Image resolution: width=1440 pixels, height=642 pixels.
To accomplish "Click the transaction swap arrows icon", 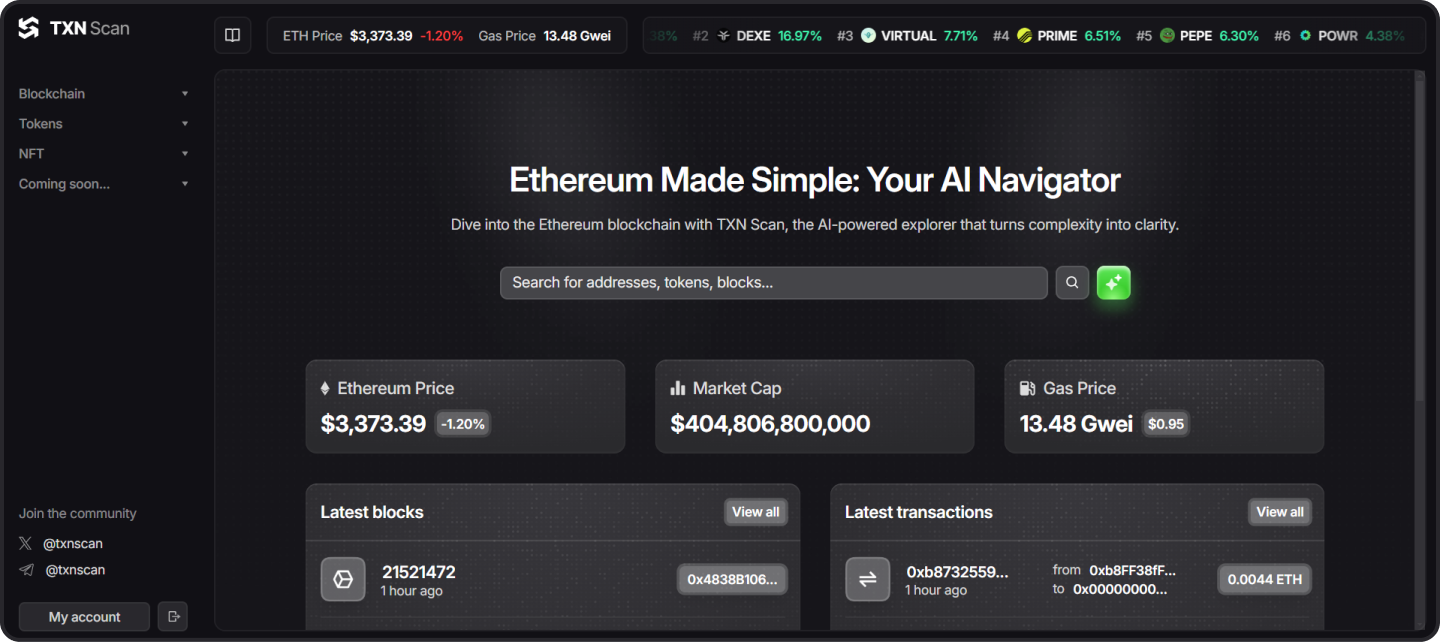I will click(867, 579).
